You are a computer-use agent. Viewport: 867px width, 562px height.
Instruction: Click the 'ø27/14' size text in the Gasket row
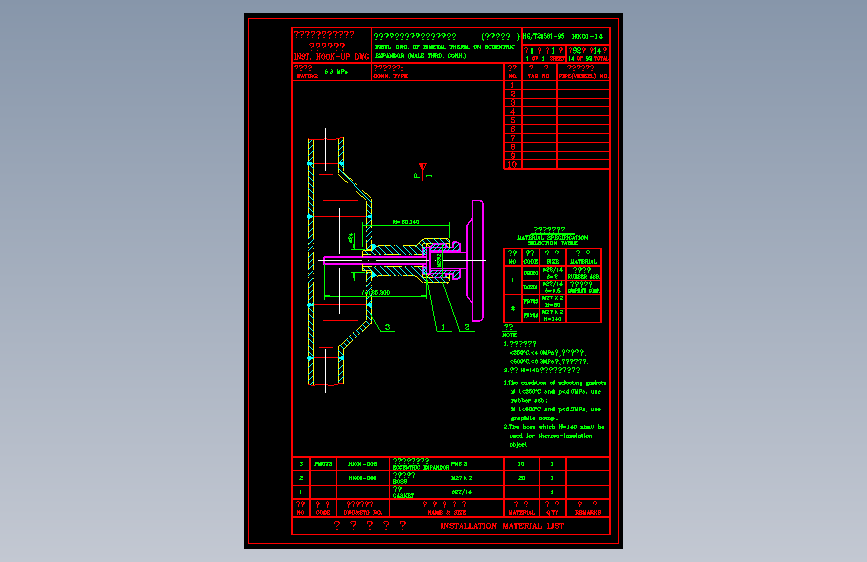[x=461, y=492]
